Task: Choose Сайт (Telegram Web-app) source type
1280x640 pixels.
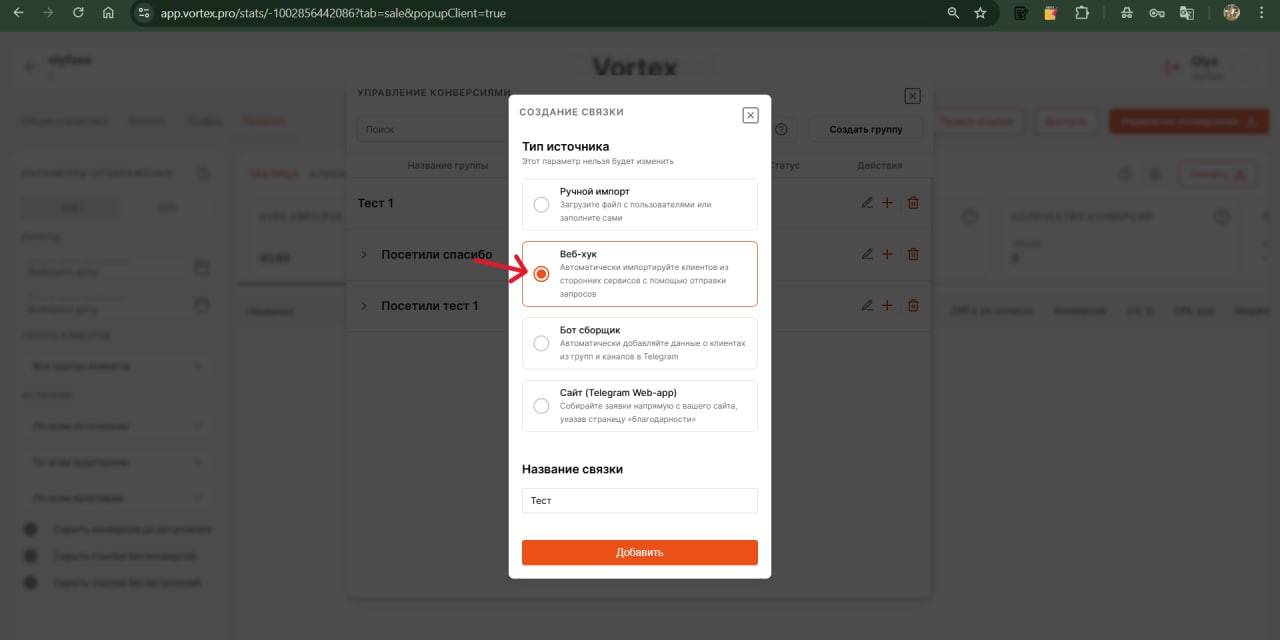Action: tap(541, 406)
